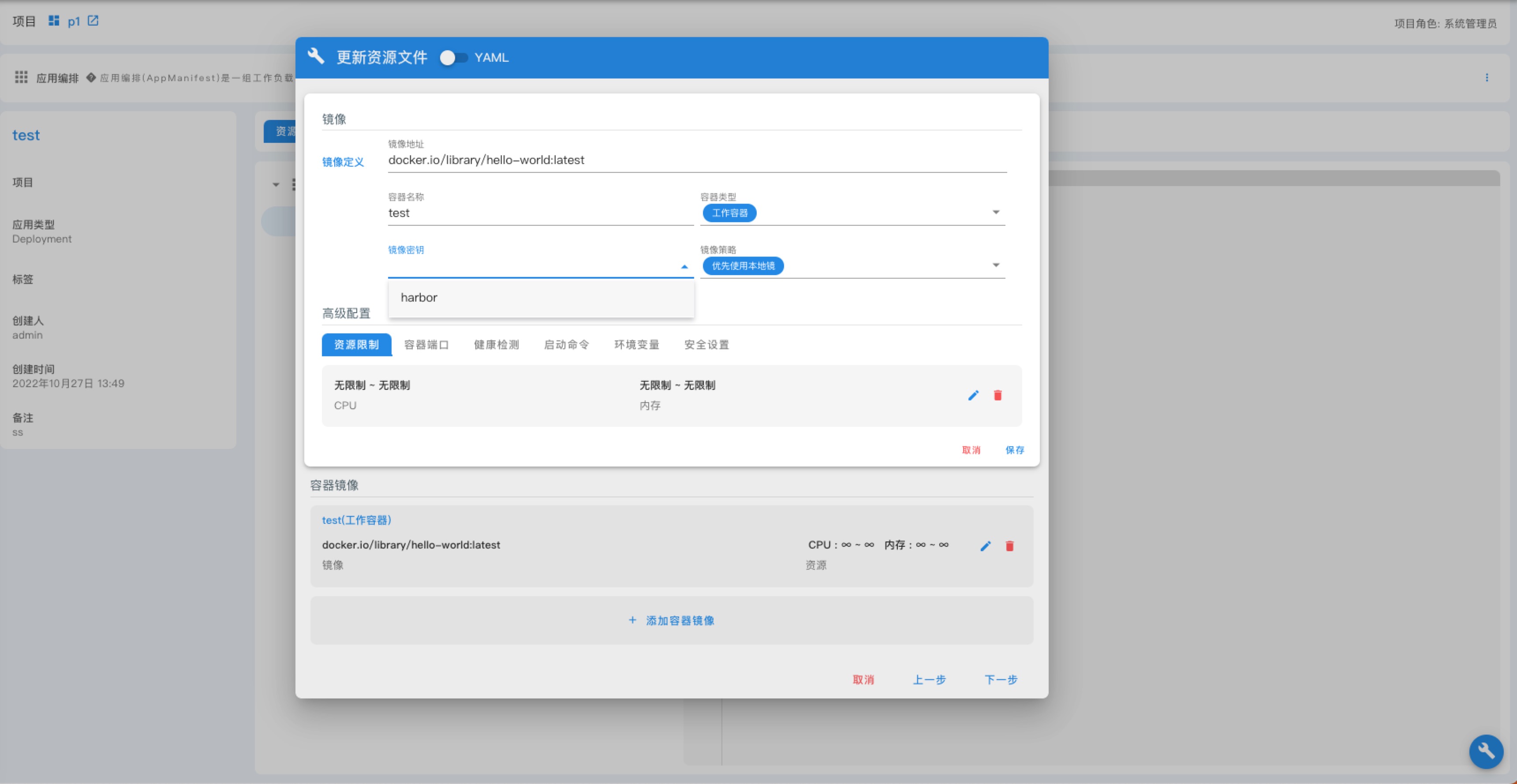1517x784 pixels.
Task: Open external link icon next to p1
Action: point(93,21)
